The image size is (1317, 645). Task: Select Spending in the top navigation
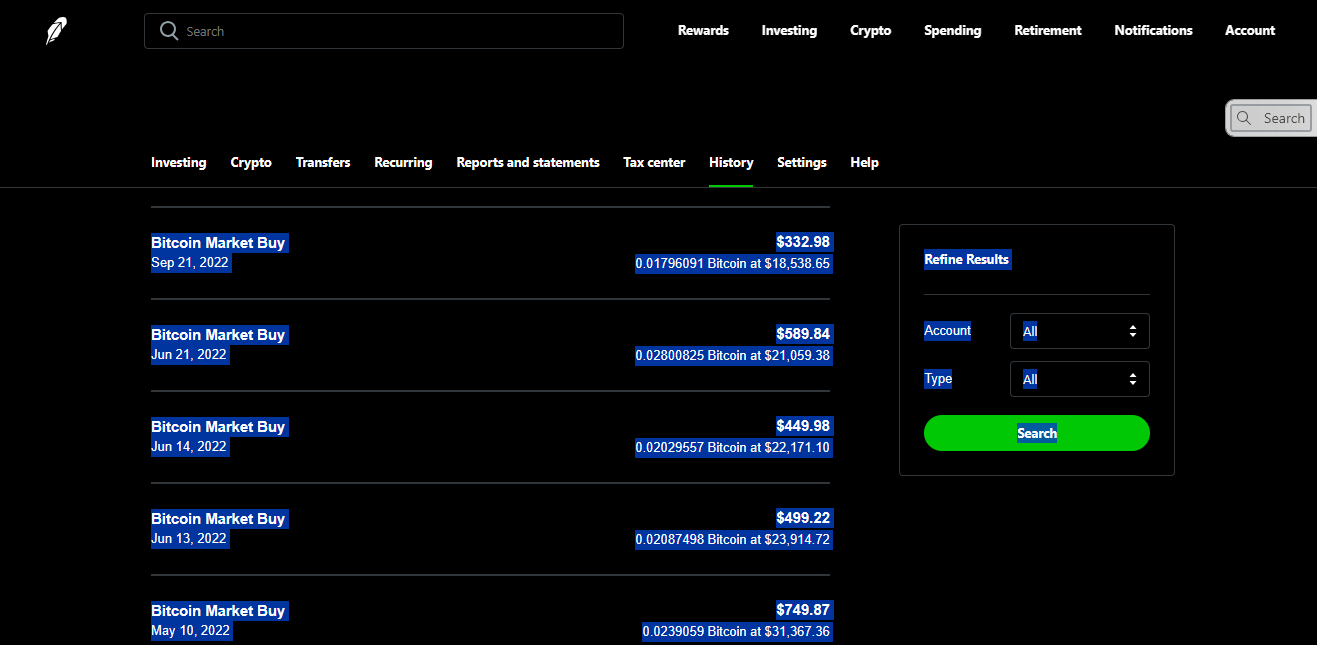(x=952, y=31)
